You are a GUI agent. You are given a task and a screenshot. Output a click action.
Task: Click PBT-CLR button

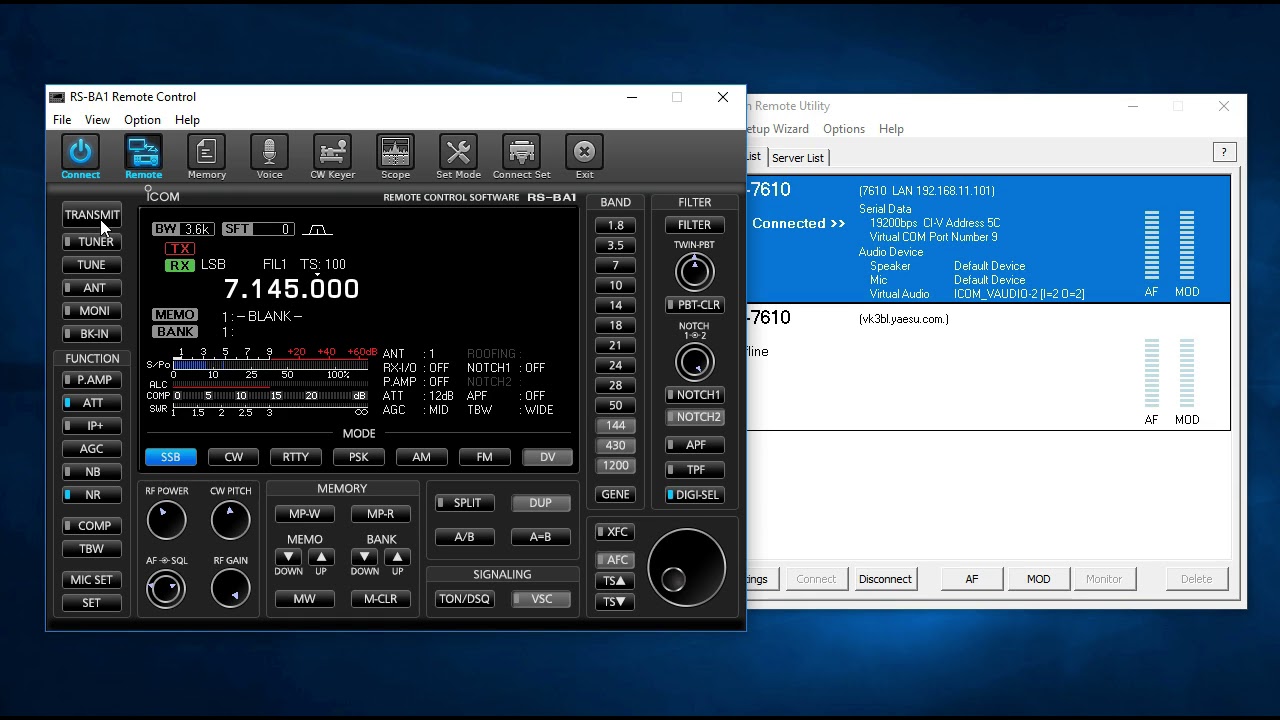(x=694, y=305)
